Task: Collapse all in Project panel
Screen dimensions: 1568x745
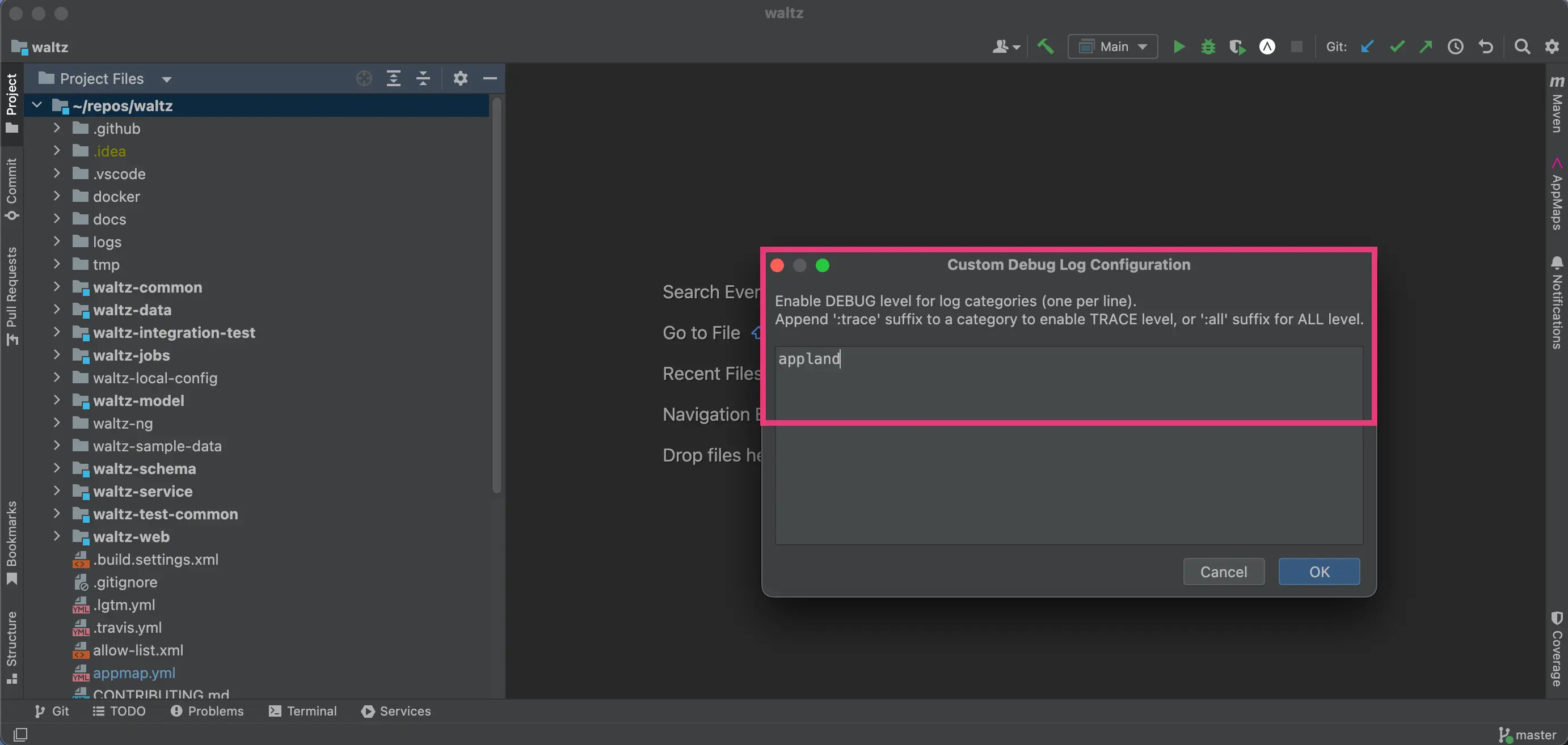Action: click(x=423, y=78)
